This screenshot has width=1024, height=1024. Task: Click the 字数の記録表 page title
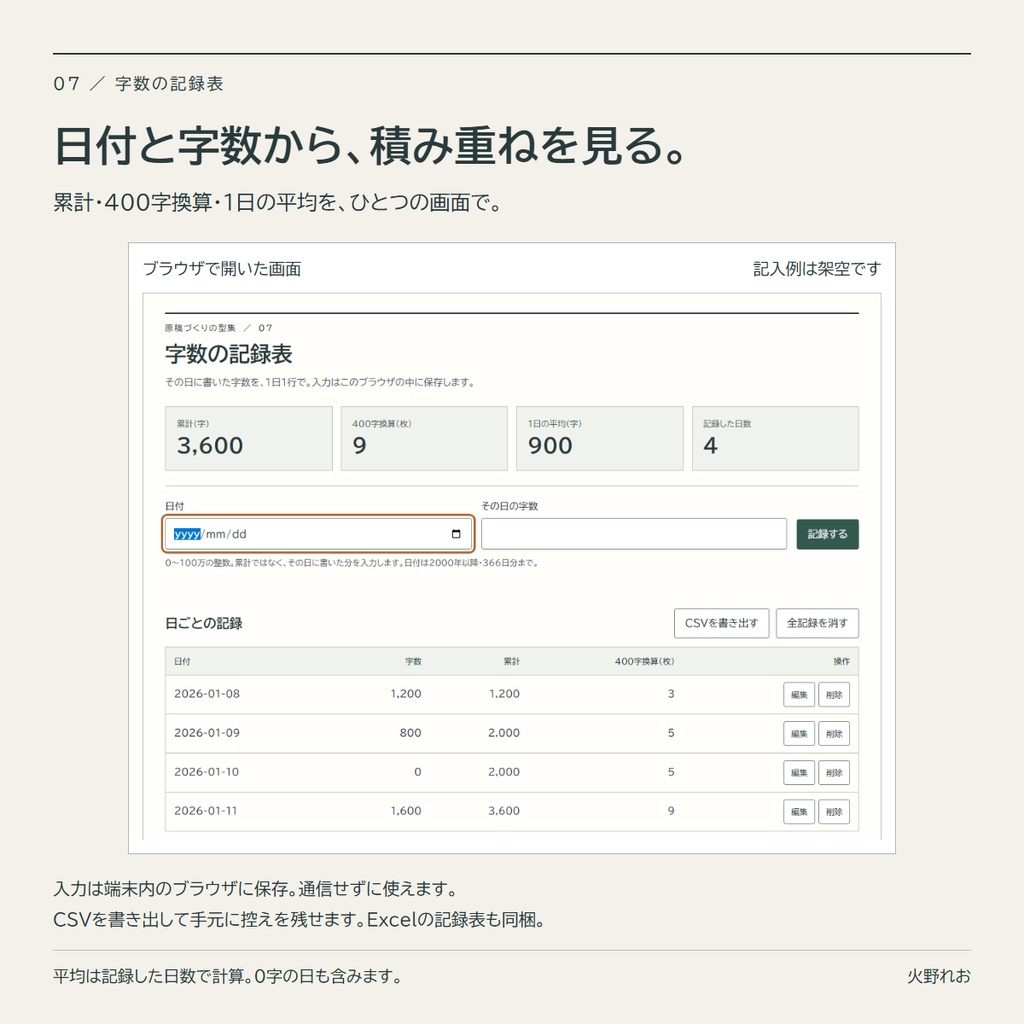coord(229,354)
